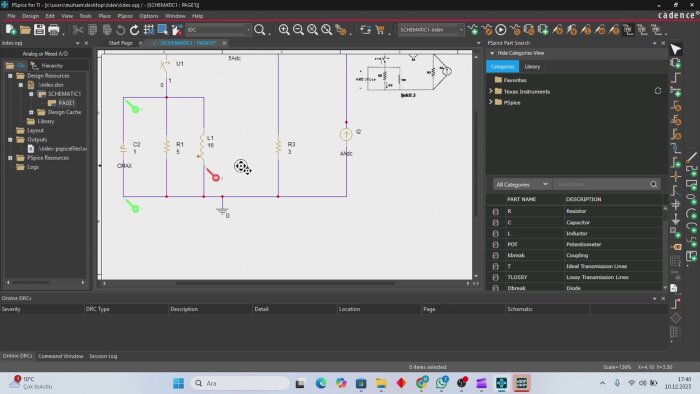This screenshot has width=700, height=394.
Task: Open the All Categories dropdown
Action: coord(521,184)
